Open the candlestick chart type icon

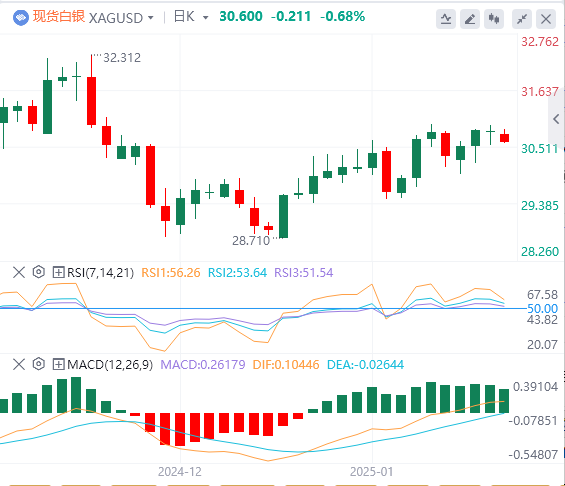point(494,19)
